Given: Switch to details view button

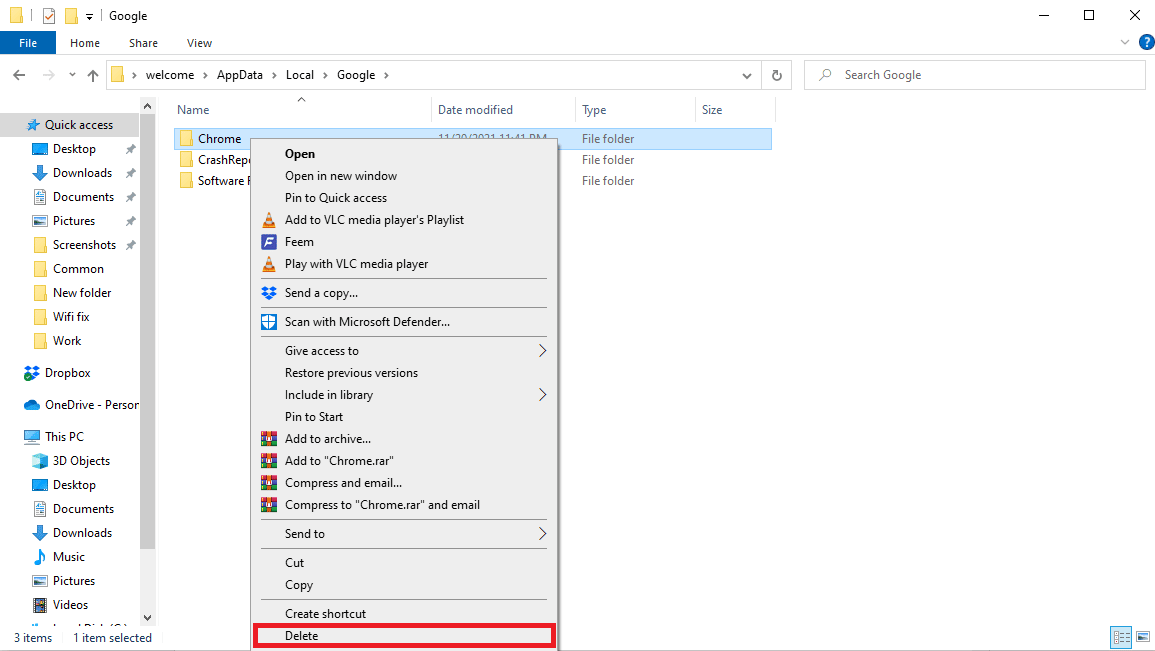Looking at the screenshot, I should (1121, 637).
